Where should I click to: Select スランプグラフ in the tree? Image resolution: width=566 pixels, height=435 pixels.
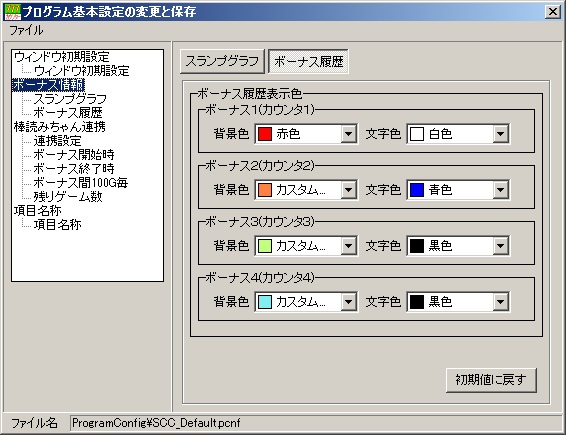[x=70, y=99]
